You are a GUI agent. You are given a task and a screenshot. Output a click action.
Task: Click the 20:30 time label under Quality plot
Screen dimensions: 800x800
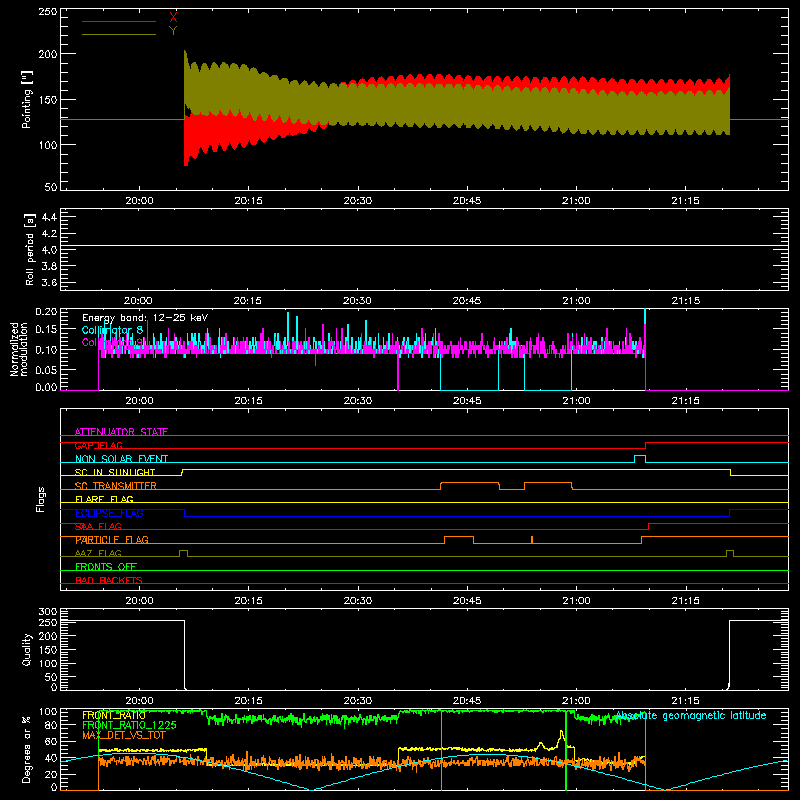pyautogui.click(x=358, y=701)
